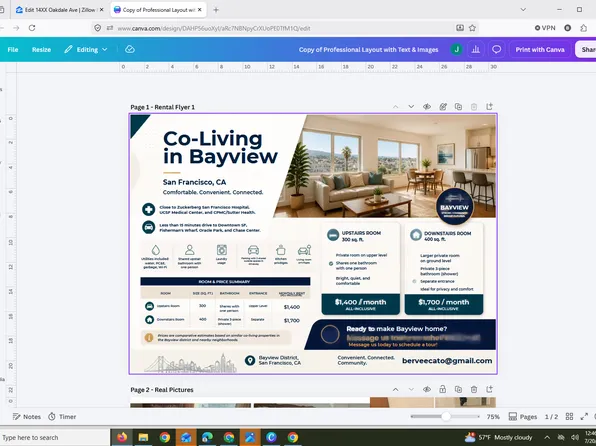Image resolution: width=596 pixels, height=446 pixels.
Task: Click the cloud save status icon
Action: point(130,49)
